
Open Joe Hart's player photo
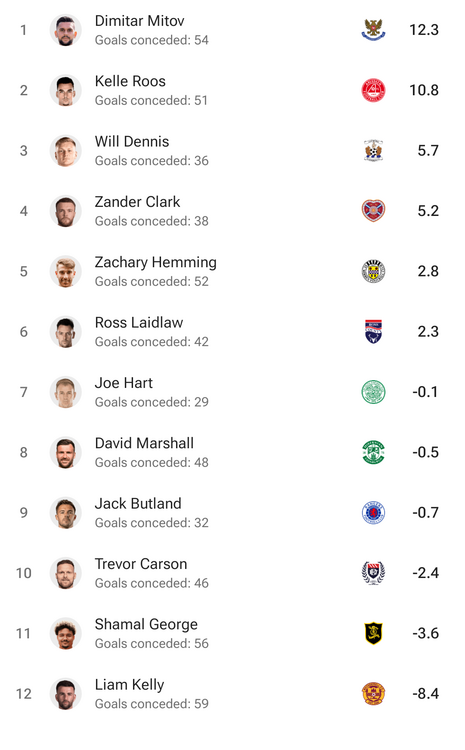coord(66,392)
